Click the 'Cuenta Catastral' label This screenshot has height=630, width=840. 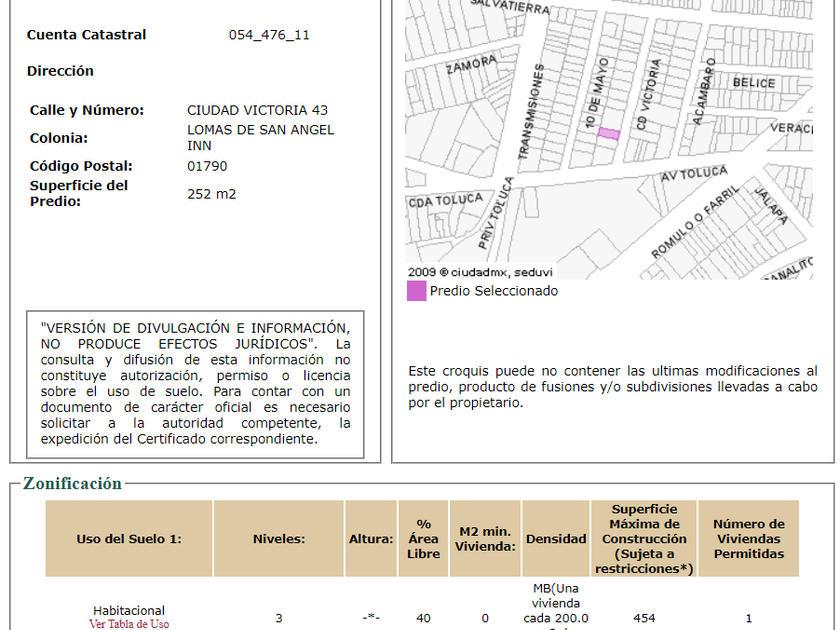(86, 35)
